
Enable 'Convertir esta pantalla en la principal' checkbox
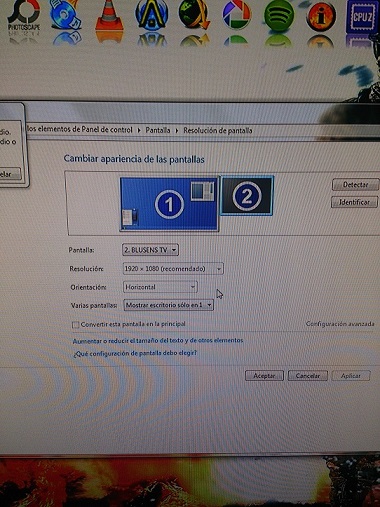[x=76, y=325]
